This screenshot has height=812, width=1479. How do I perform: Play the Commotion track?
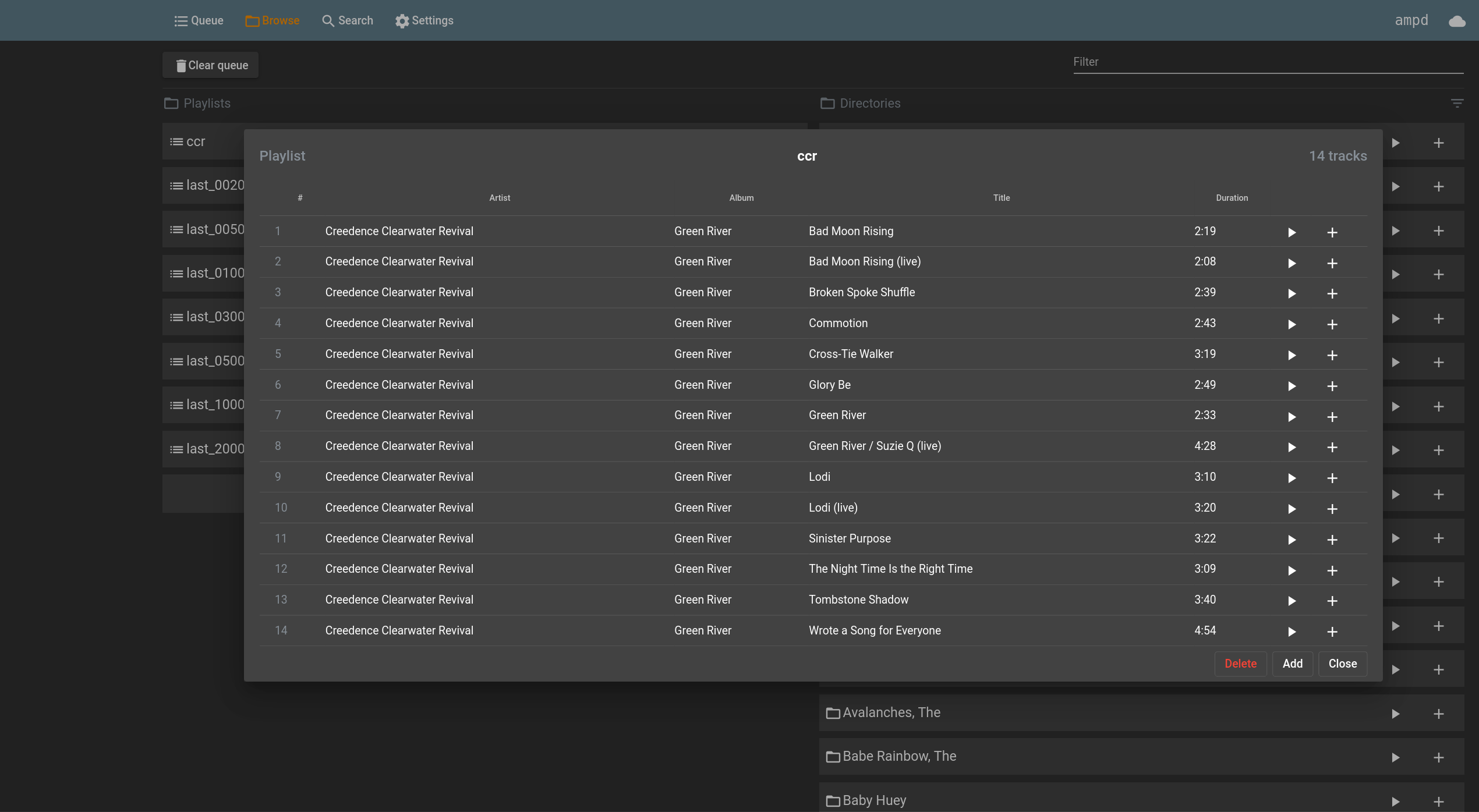click(1292, 324)
